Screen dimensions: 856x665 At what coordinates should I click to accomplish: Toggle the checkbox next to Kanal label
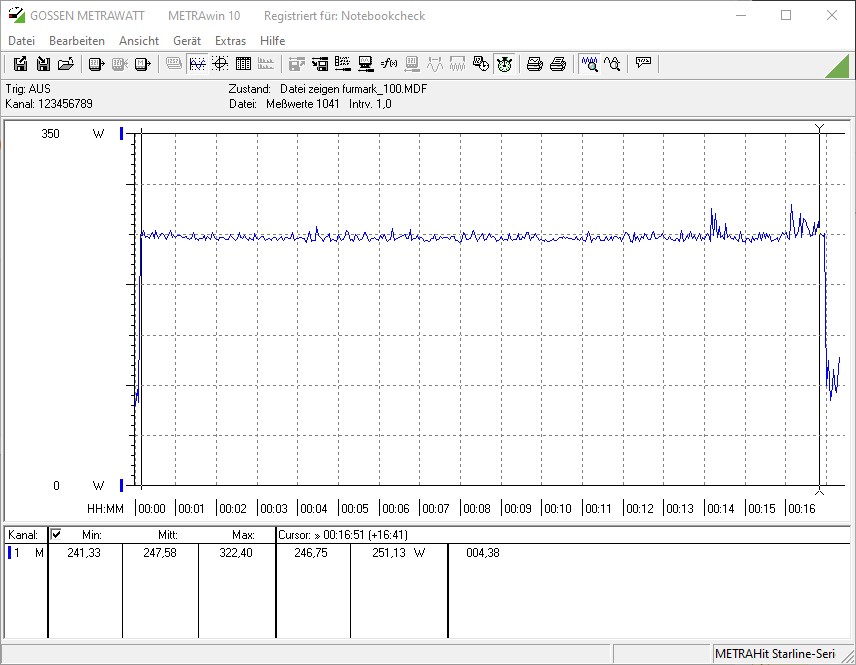point(56,535)
